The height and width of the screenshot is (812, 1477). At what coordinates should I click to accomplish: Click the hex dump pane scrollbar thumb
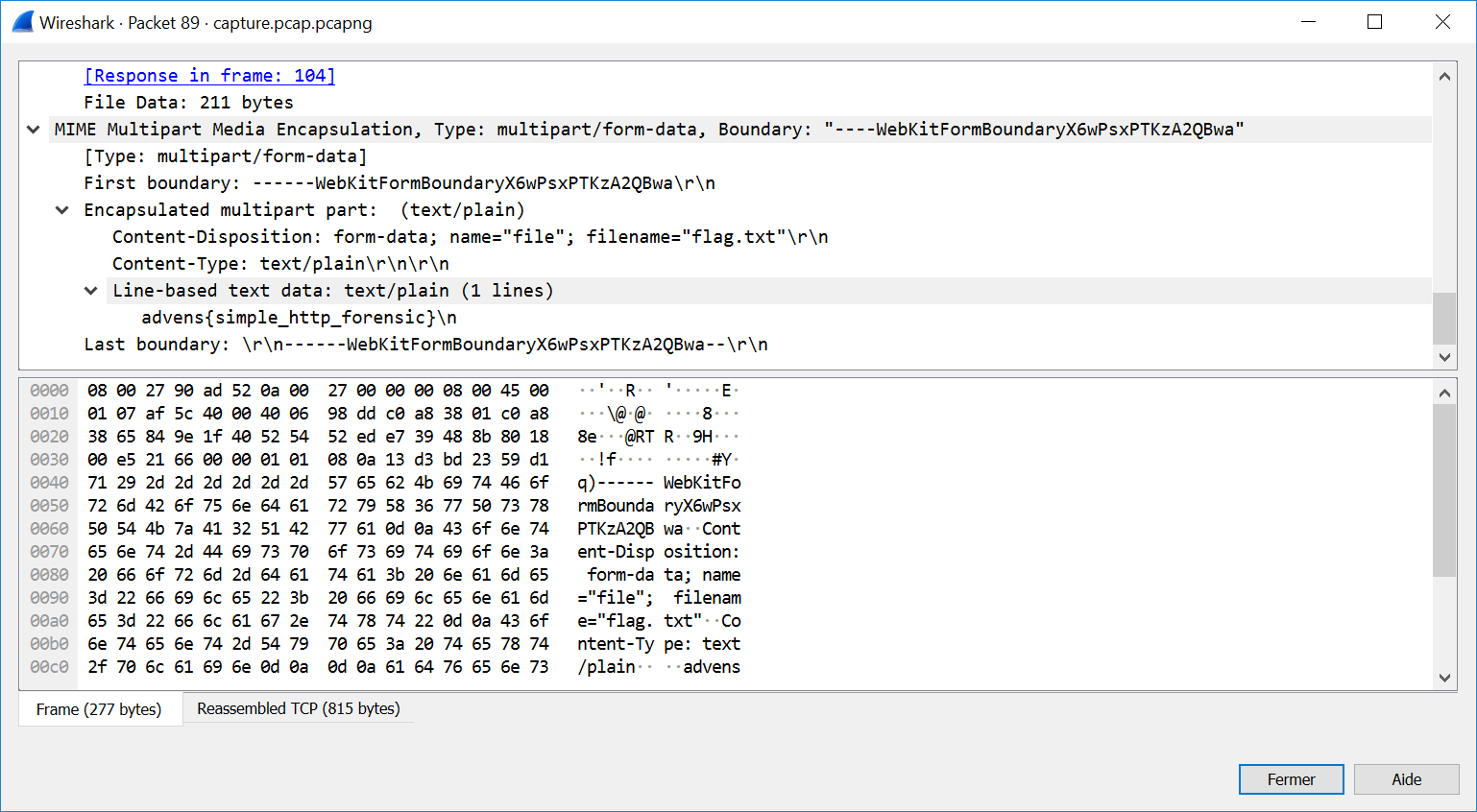coord(1444,490)
